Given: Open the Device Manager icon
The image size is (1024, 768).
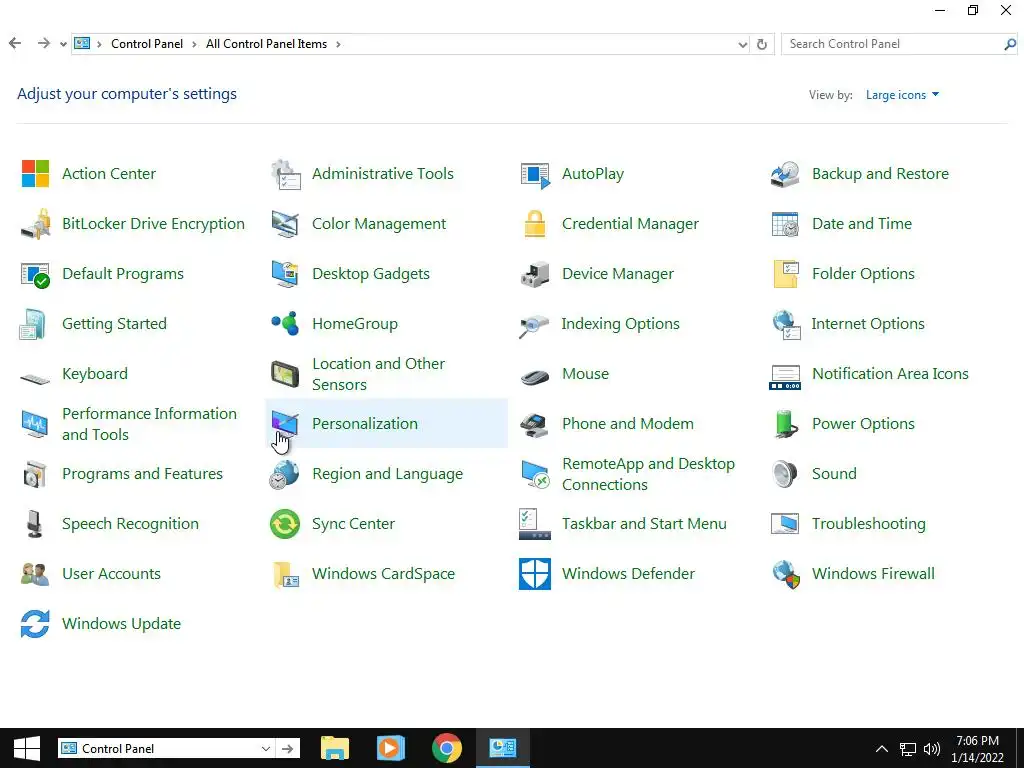Looking at the screenshot, I should 536,274.
